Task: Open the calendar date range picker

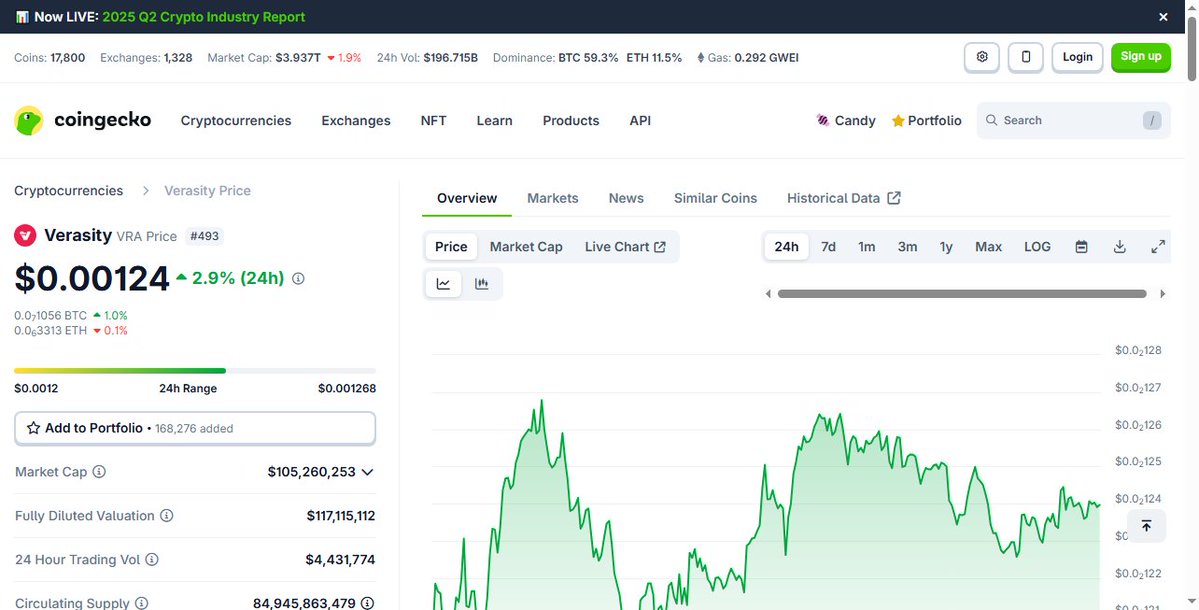Action: pos(1081,247)
